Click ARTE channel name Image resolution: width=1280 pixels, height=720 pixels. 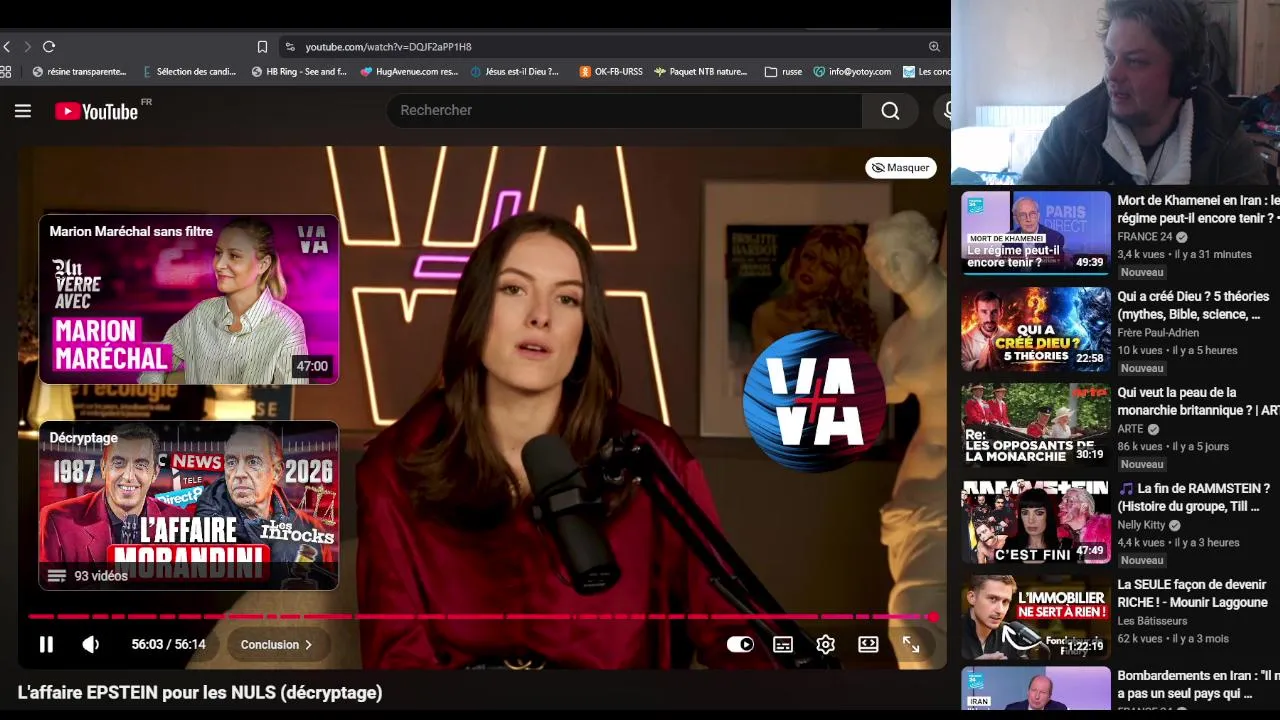coord(1130,429)
